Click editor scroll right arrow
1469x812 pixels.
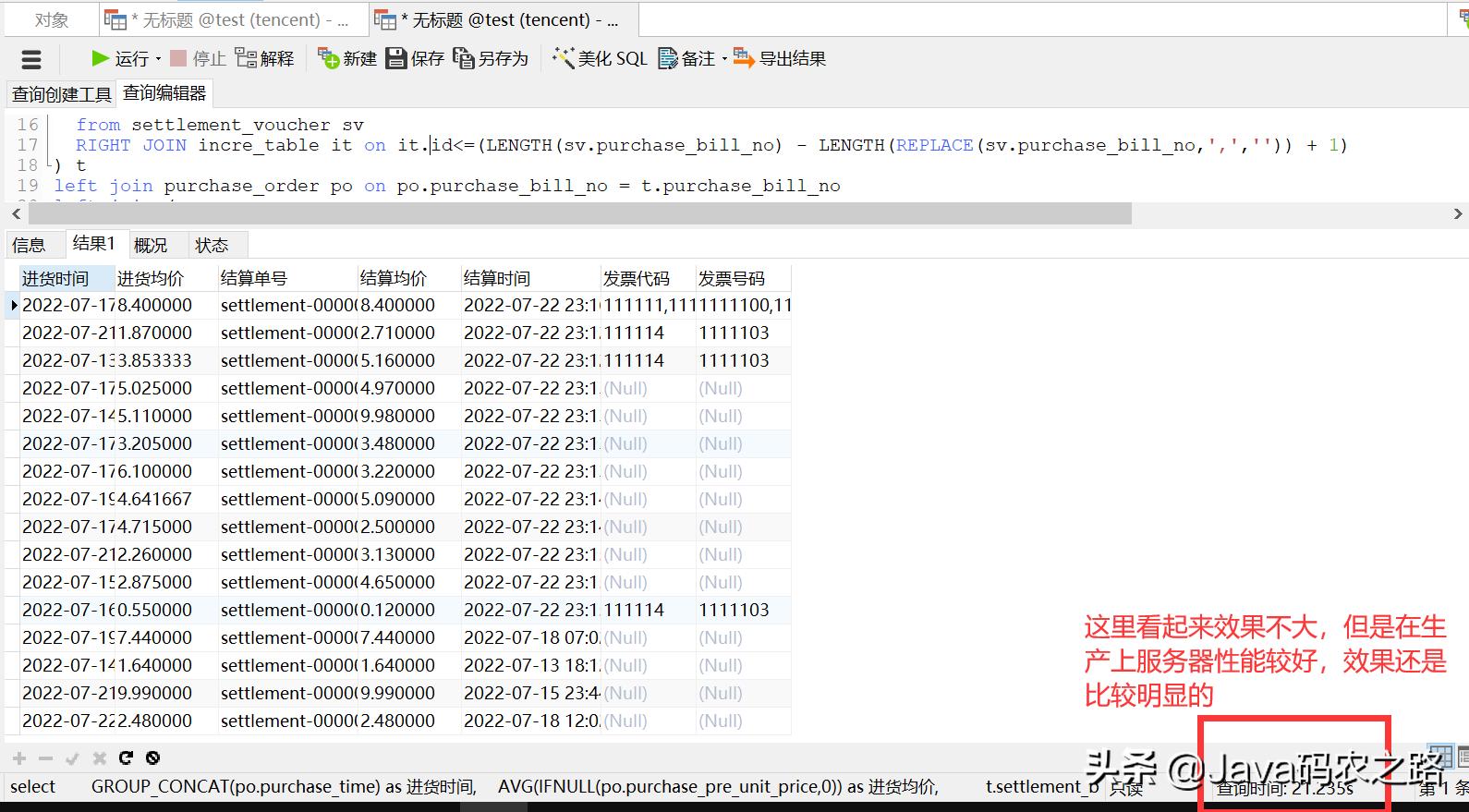coord(1458,214)
